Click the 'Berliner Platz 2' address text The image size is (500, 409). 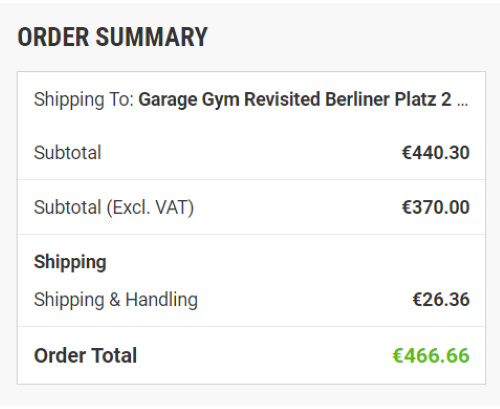pos(388,99)
